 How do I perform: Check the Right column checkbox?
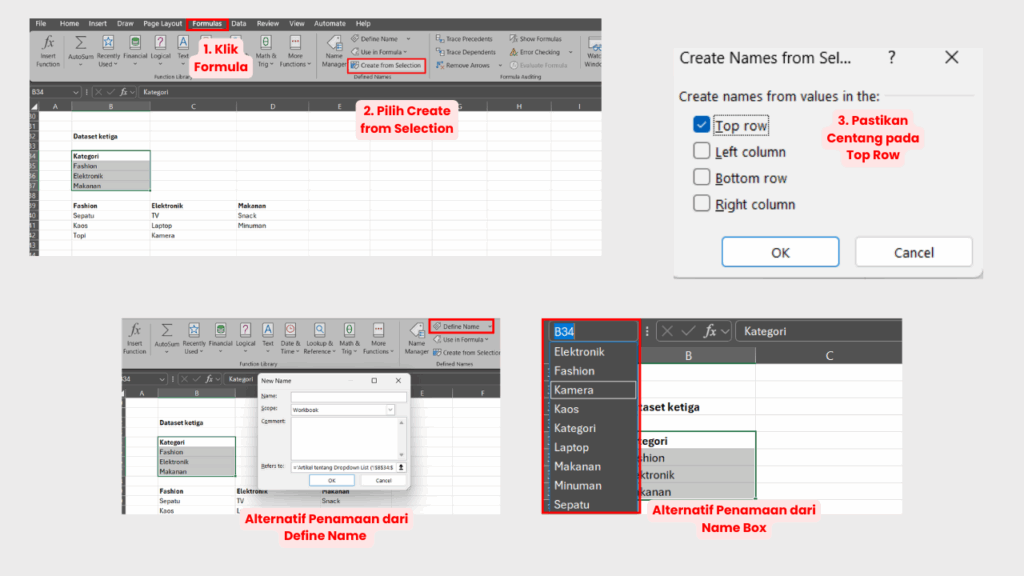(702, 204)
